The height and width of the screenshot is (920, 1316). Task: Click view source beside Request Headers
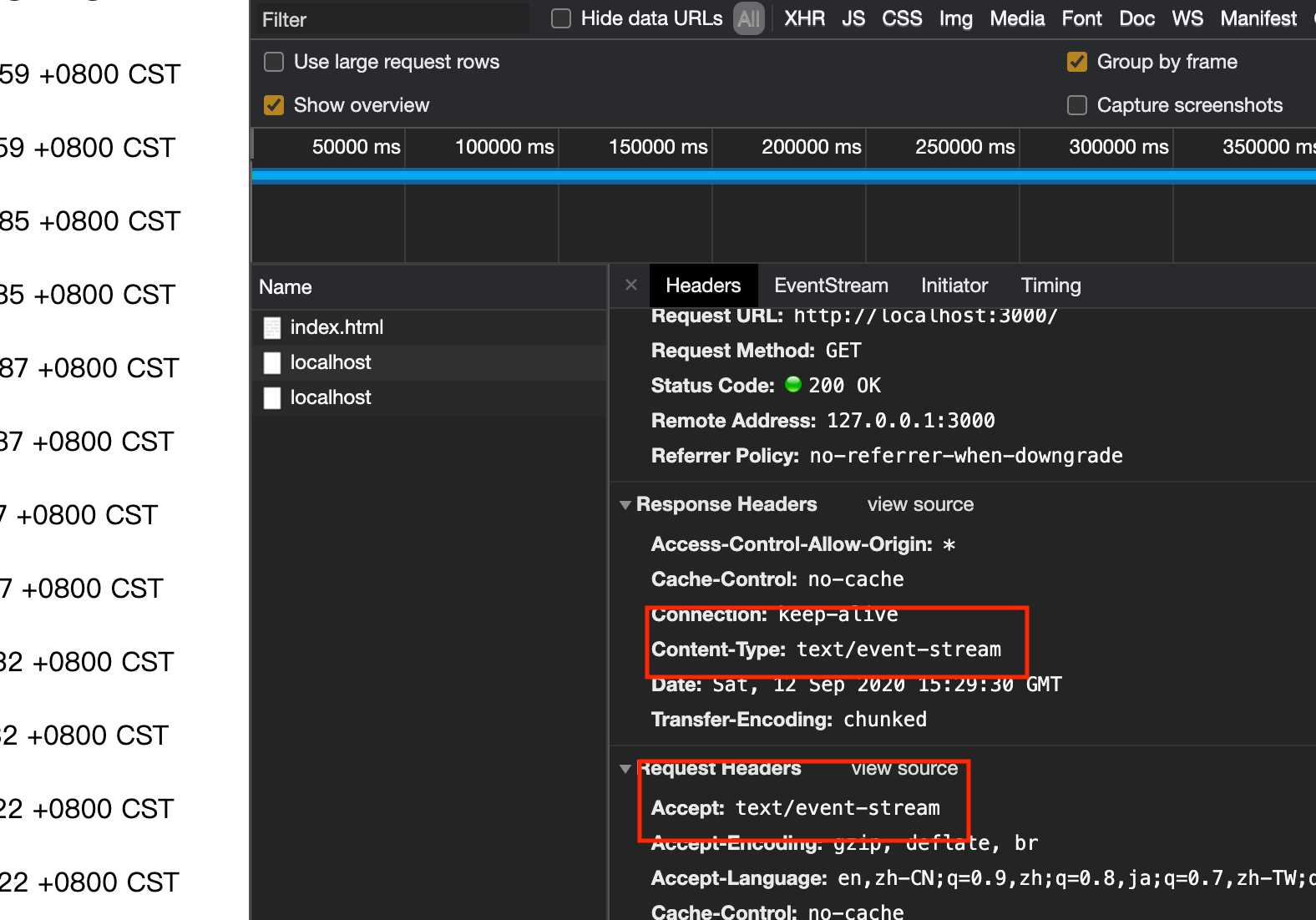click(x=903, y=769)
